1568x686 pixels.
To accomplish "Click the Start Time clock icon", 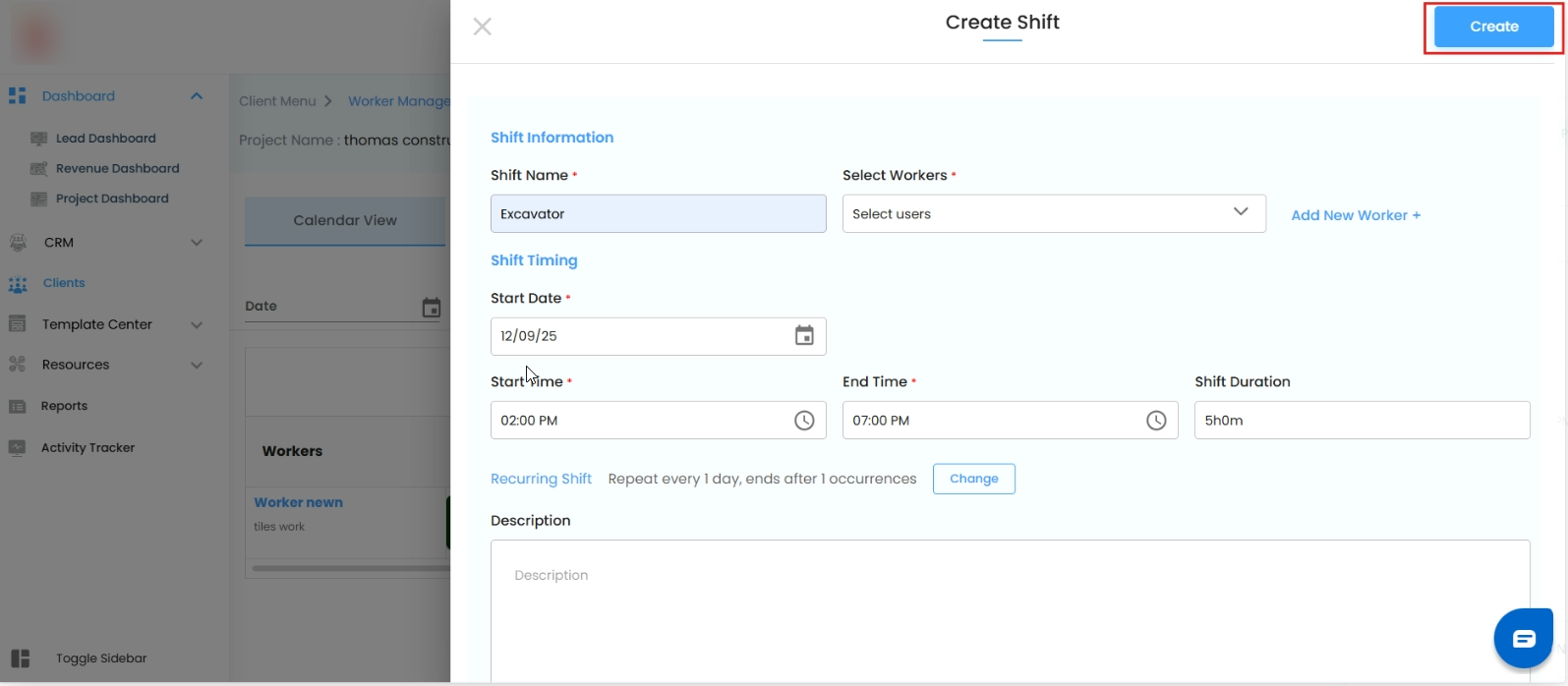I will (x=804, y=421).
